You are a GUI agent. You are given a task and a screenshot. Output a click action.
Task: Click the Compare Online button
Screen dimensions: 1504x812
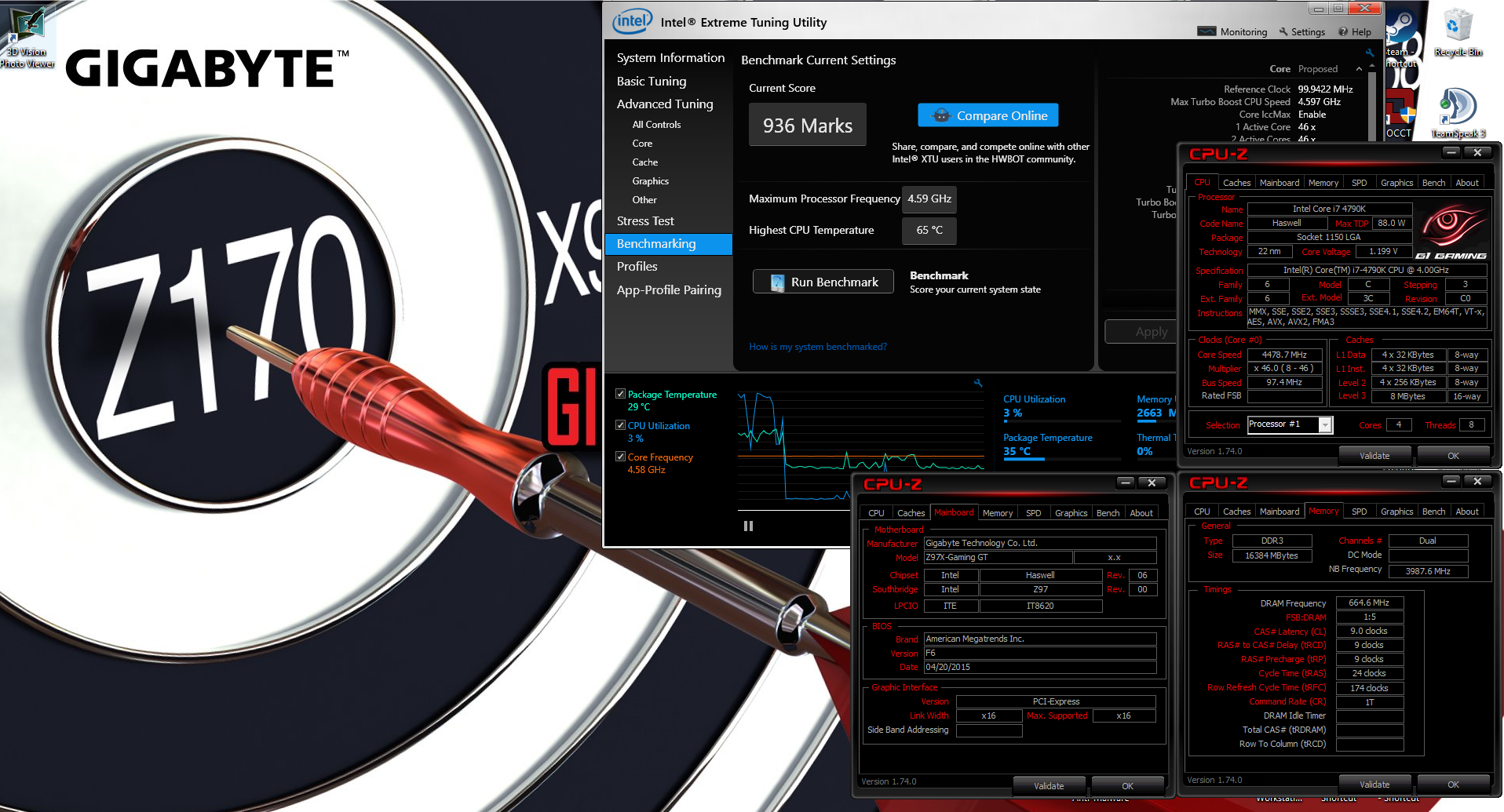tap(988, 115)
